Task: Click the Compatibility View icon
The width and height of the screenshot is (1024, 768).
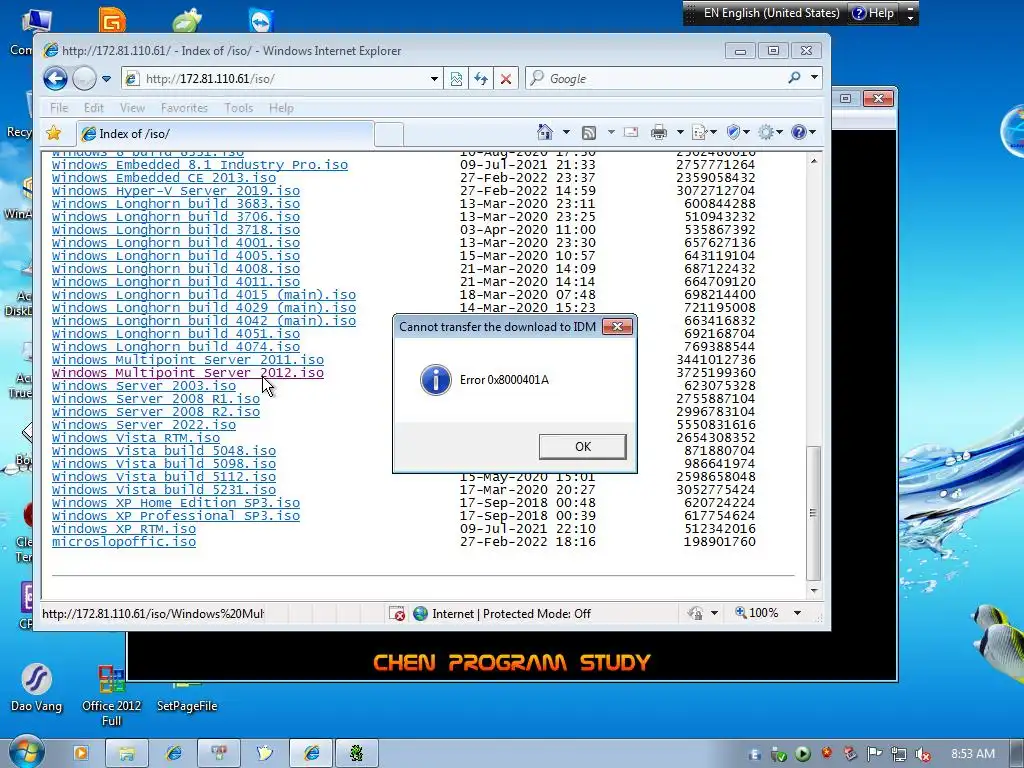Action: coord(456,79)
